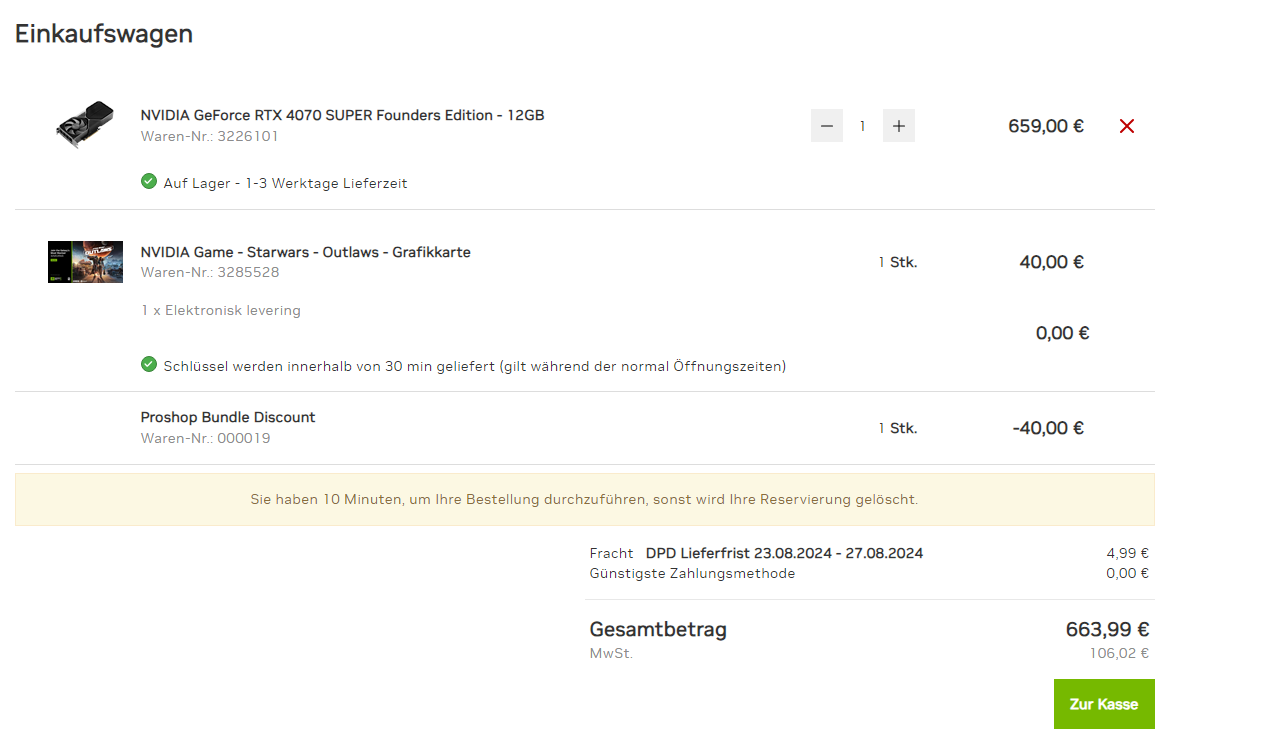
Task: Click the -40,00 € discount amount
Action: 1048,428
